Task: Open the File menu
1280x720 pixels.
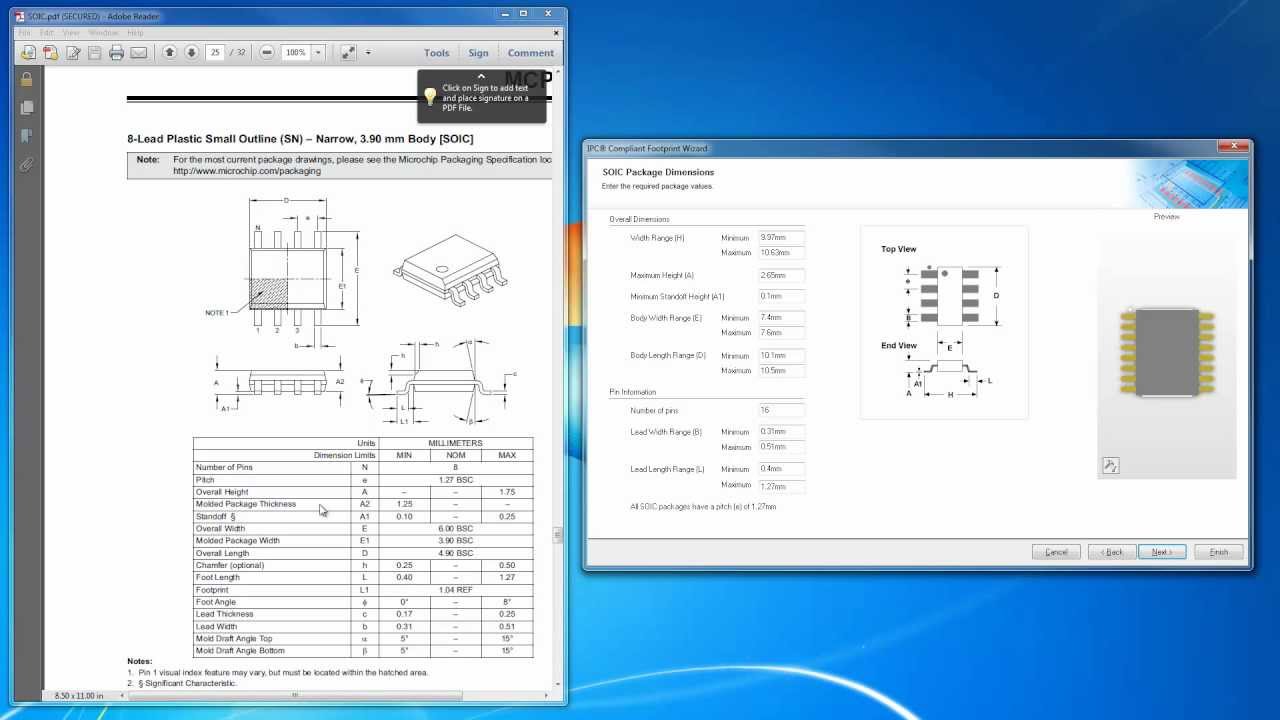Action: (25, 33)
